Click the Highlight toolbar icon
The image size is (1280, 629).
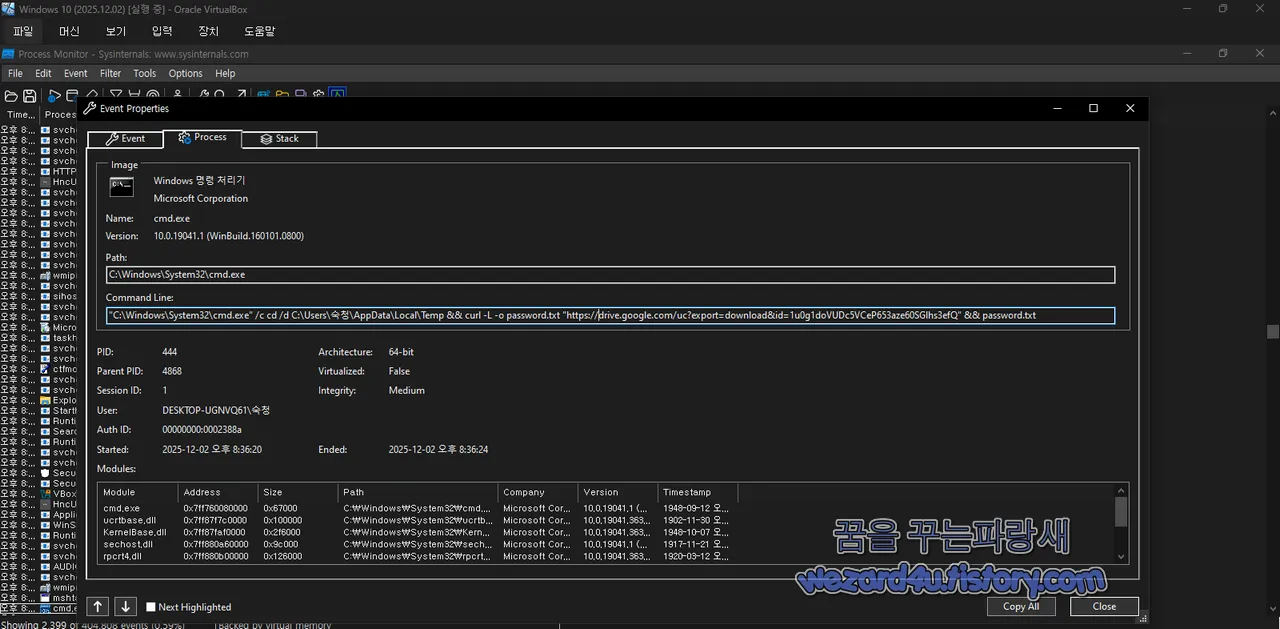[x=134, y=94]
